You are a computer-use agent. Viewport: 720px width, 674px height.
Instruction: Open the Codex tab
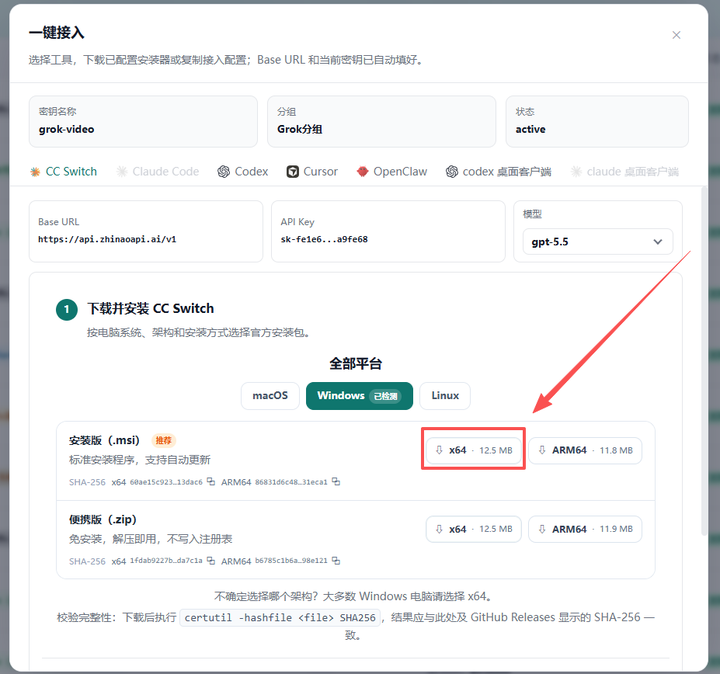pos(243,172)
